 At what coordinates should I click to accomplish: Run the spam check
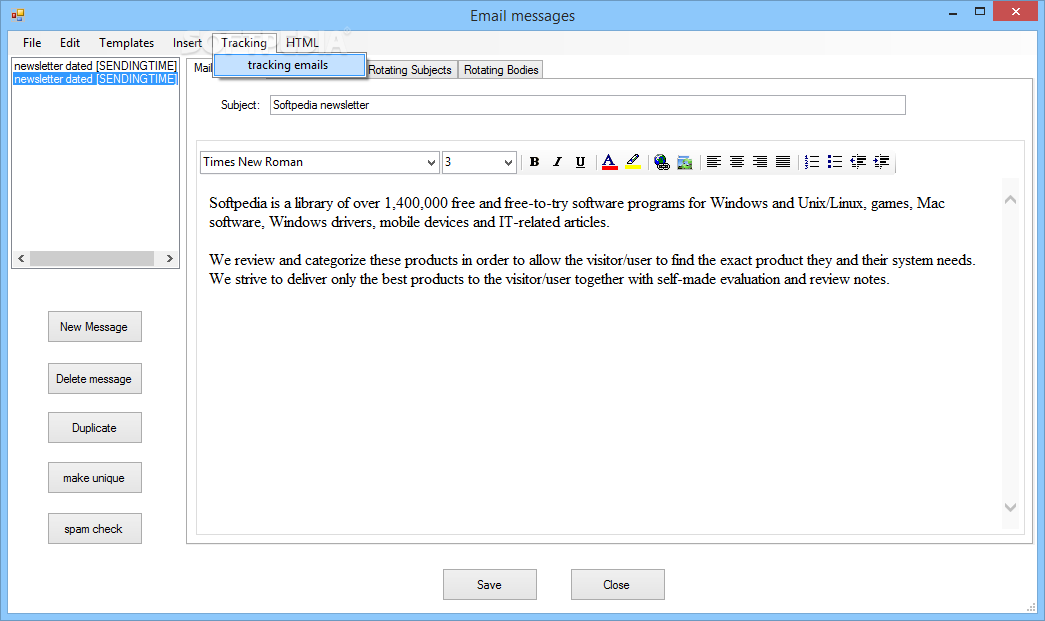95,528
